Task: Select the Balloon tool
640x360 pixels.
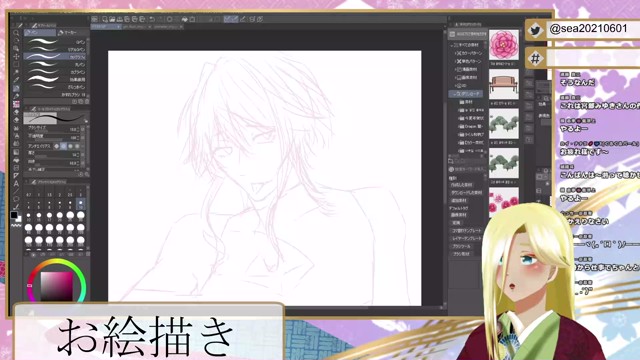Action: 16,199
